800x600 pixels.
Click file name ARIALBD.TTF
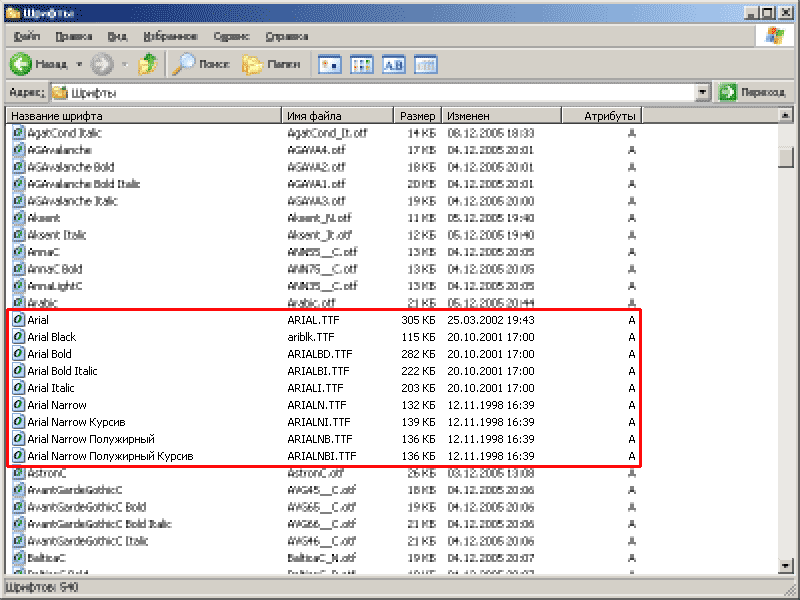320,354
